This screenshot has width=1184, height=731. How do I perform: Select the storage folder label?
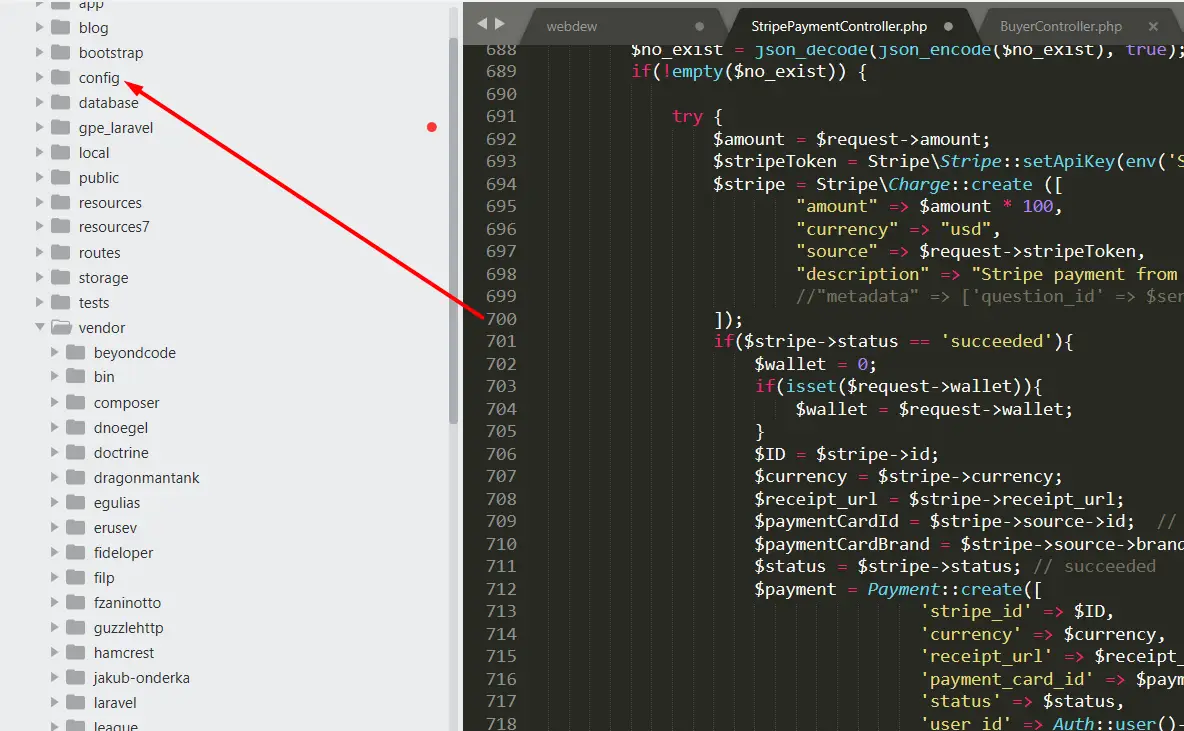103,278
